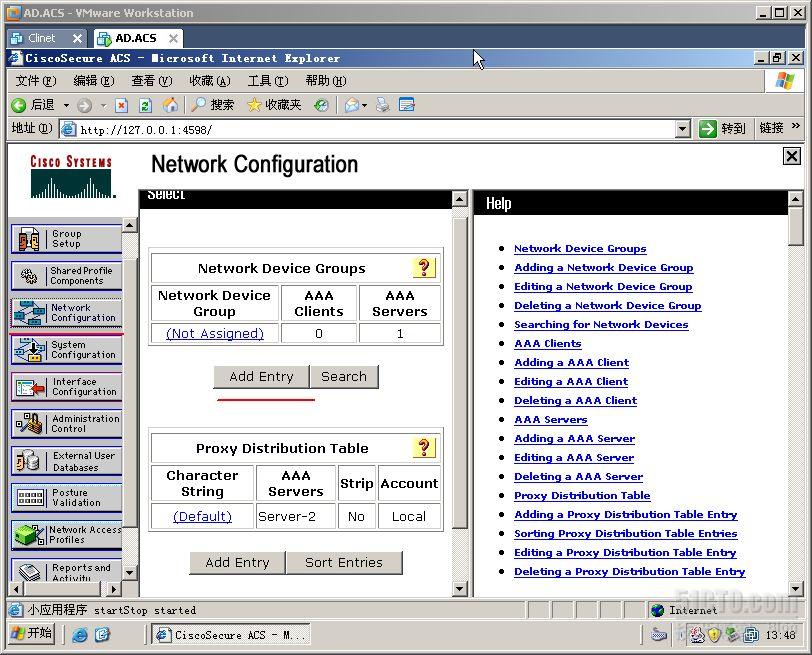Close the Network Configuration page X box
The image size is (812, 655).
pos(792,156)
